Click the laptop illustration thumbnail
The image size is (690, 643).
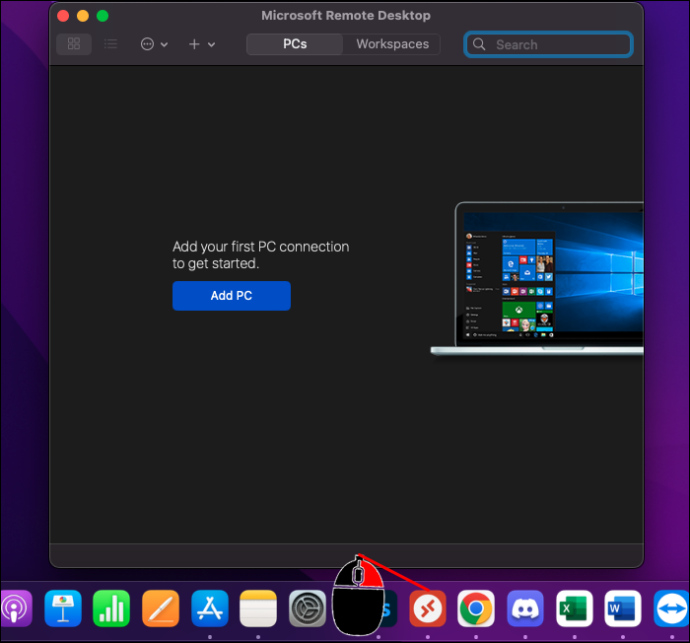point(537,279)
